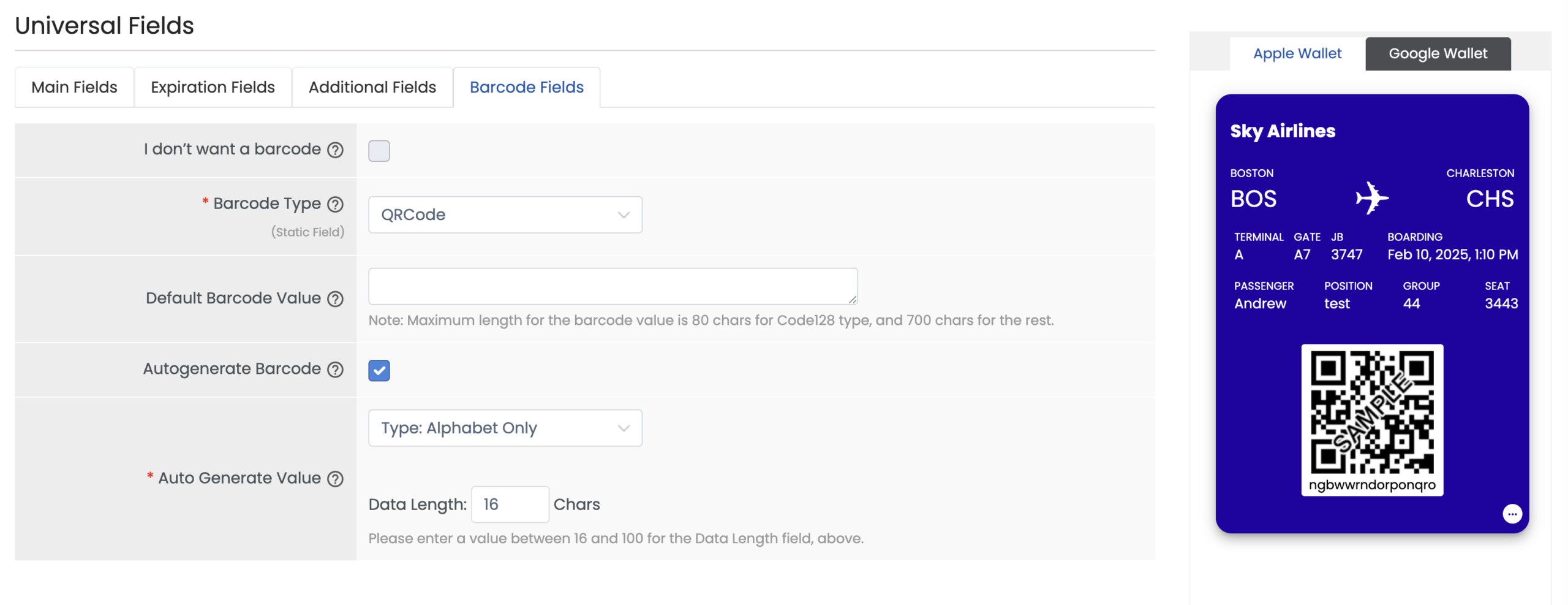The image size is (1568, 605).
Task: Show the Google Wallet preview
Action: click(1437, 53)
